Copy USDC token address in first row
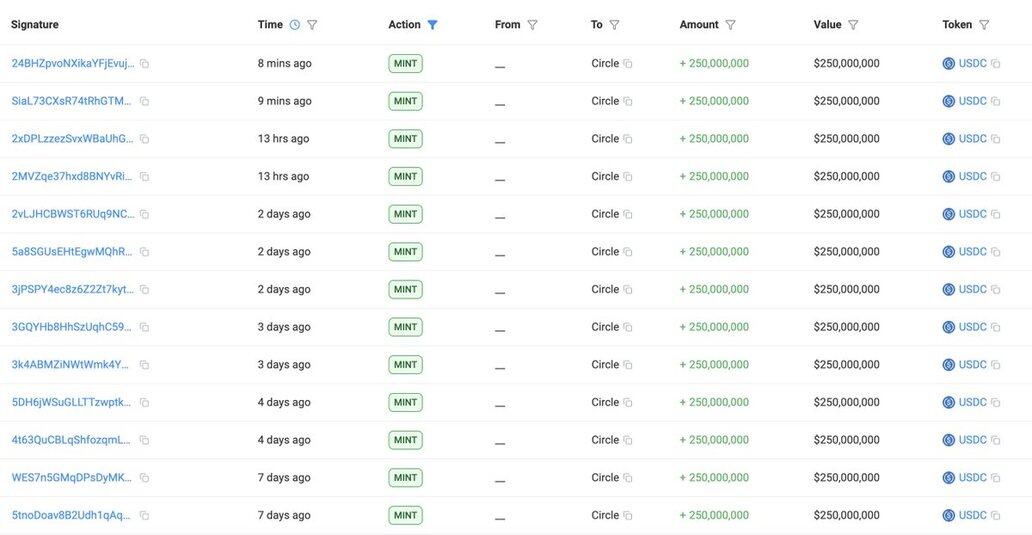Image resolution: width=1032 pixels, height=535 pixels. pos(995,64)
